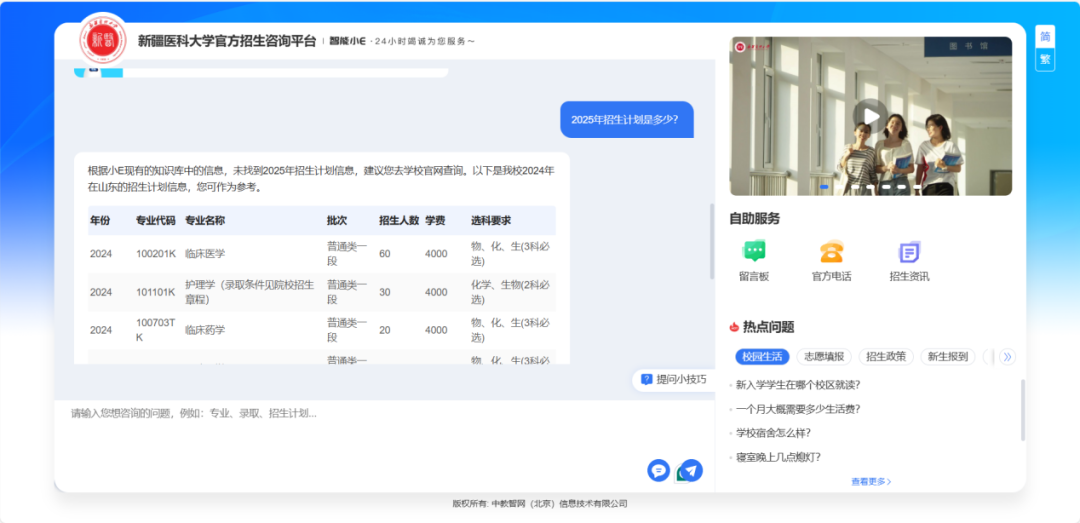Open the 新生报到 tab
This screenshot has height=523, width=1080.
point(948,357)
